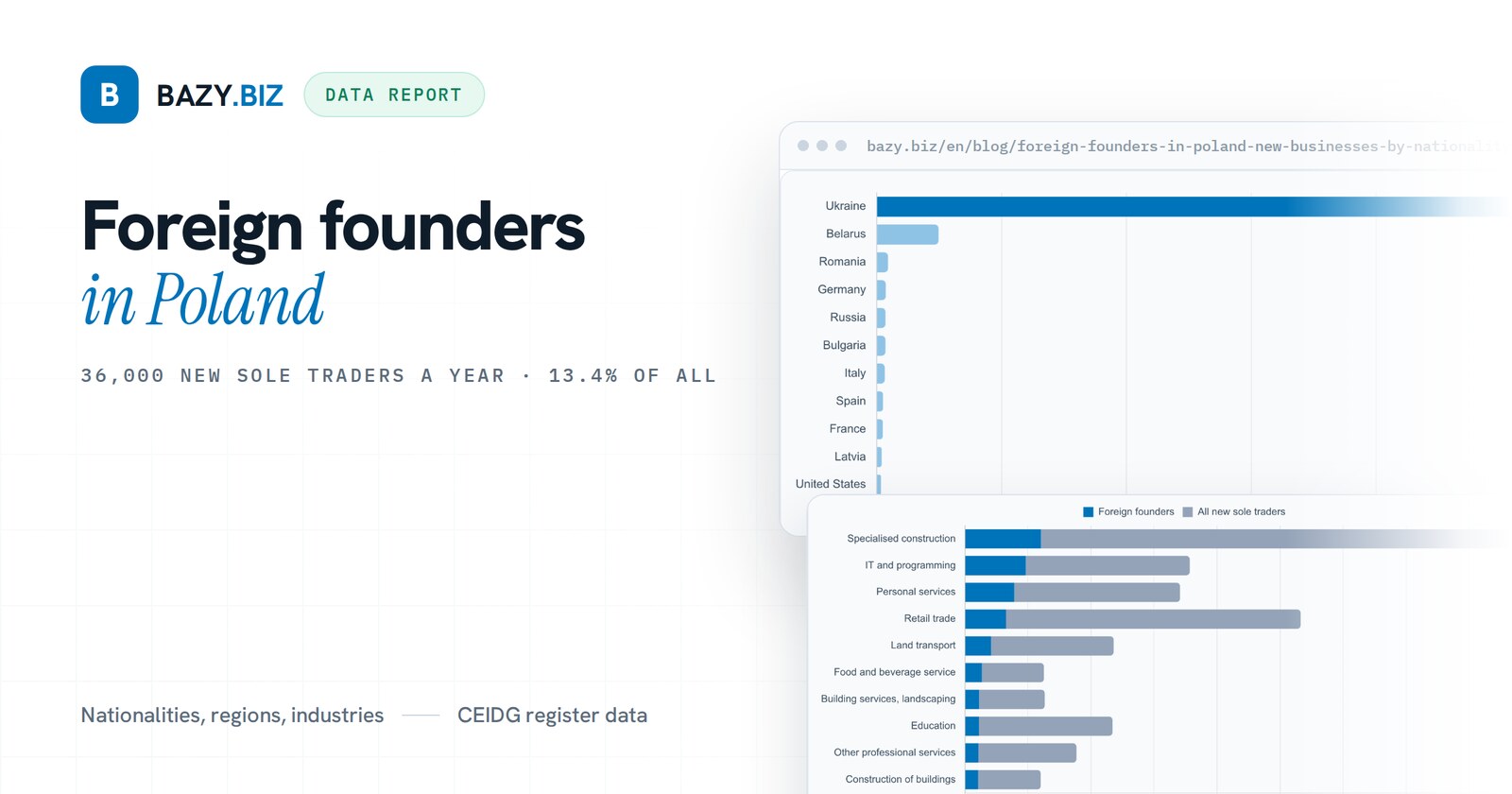Click the blue B logo icon
Viewport: 1512px width, 794px height.
point(110,95)
